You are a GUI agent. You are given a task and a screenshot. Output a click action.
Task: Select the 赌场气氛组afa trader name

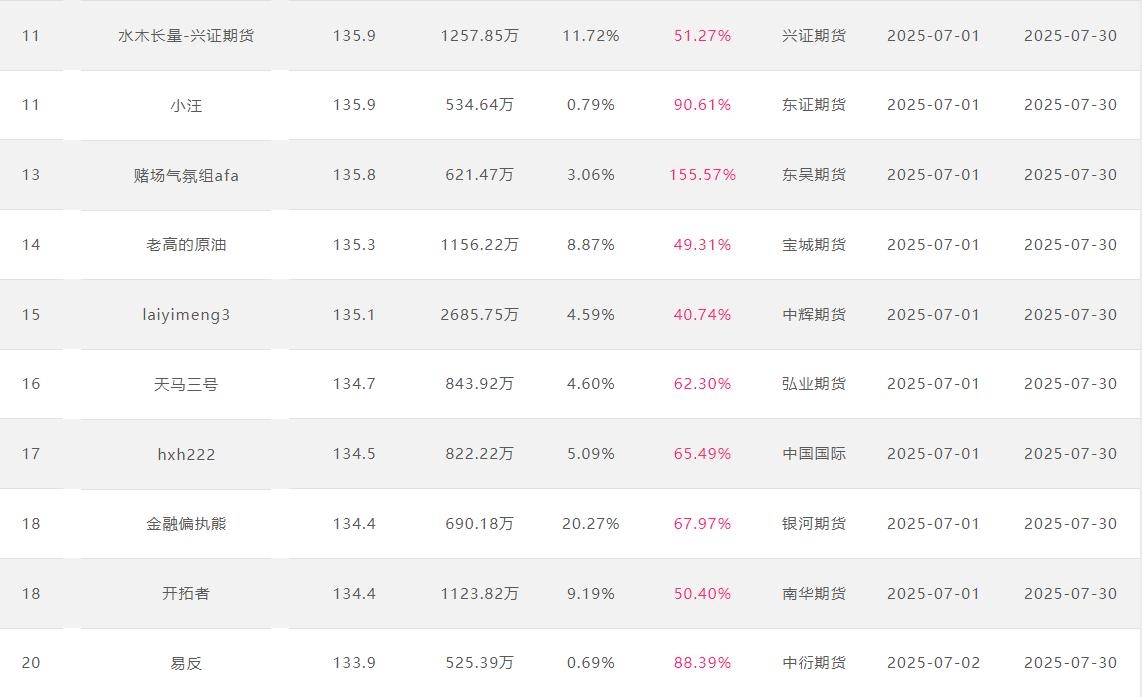[186, 175]
